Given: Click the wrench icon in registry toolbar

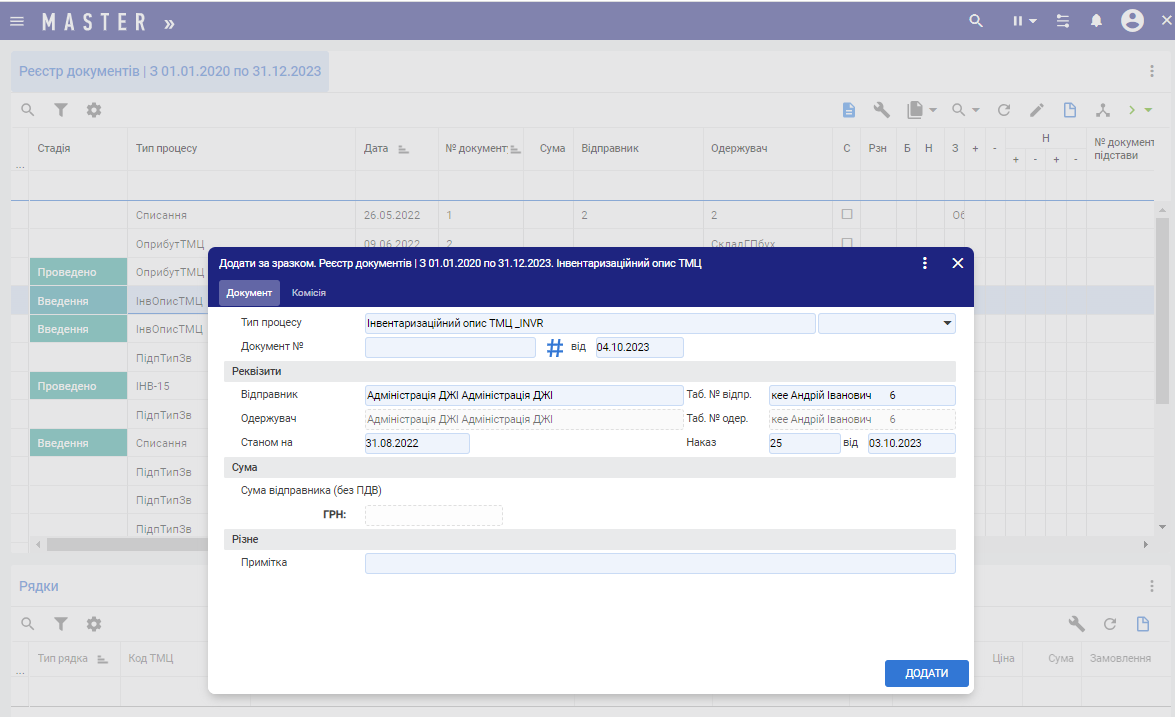Looking at the screenshot, I should [881, 110].
